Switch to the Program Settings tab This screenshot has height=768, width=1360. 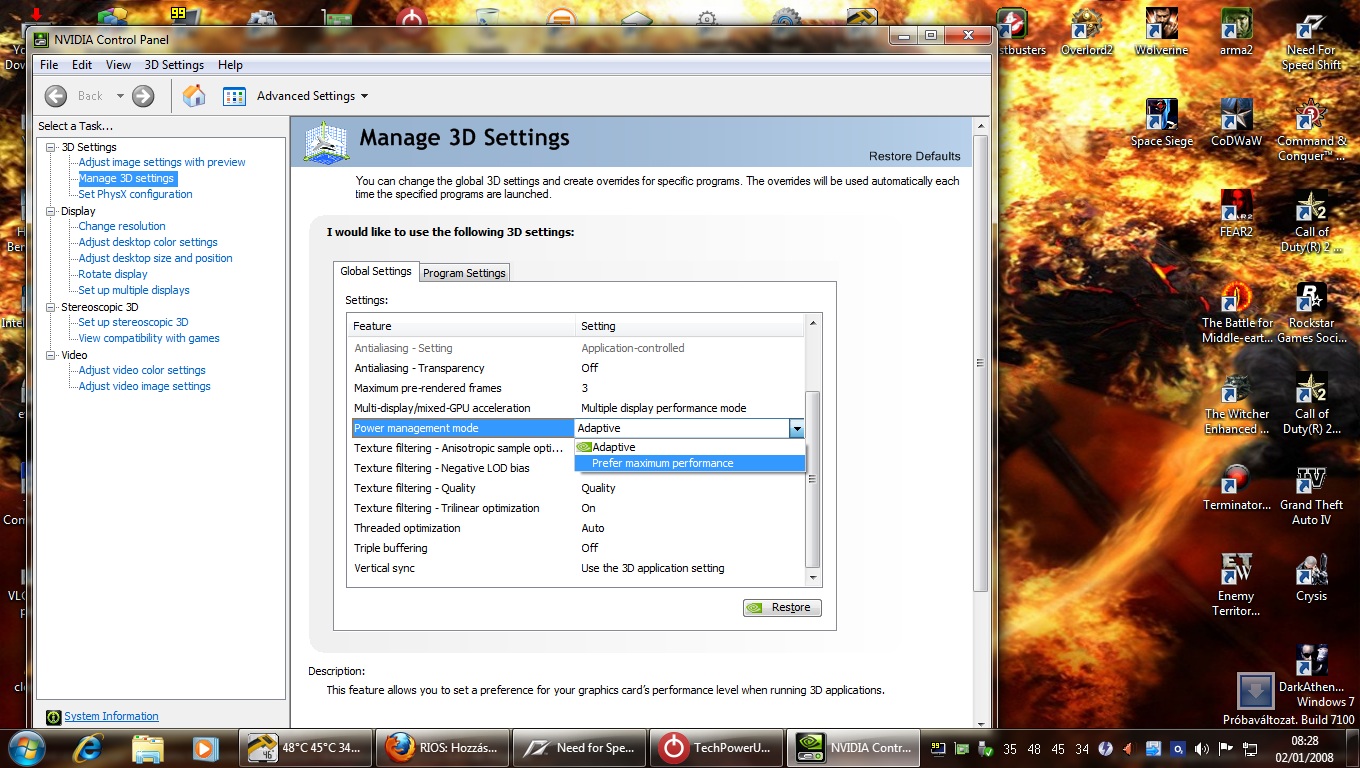tap(464, 273)
